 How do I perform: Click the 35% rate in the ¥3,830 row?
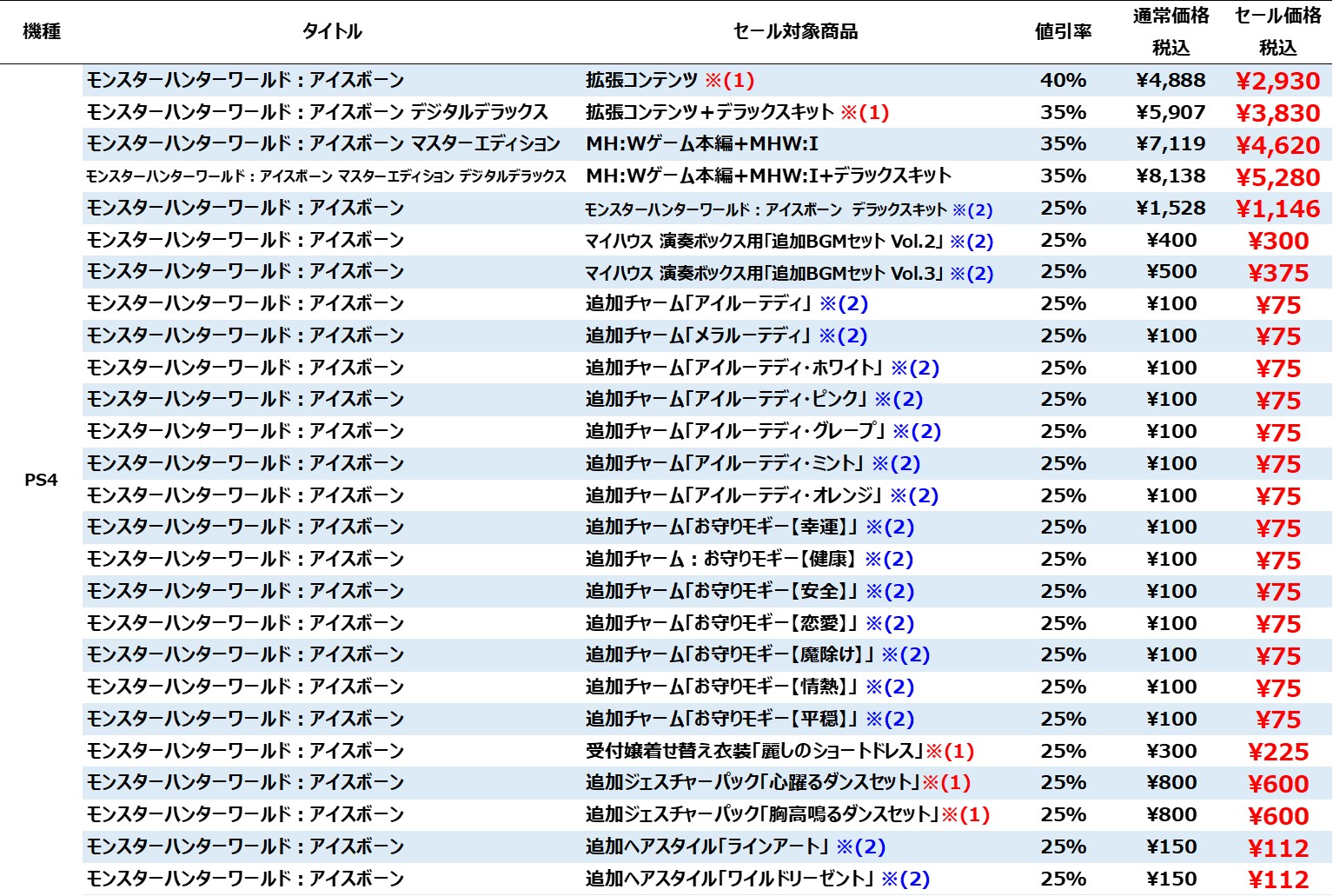[x=1063, y=112]
